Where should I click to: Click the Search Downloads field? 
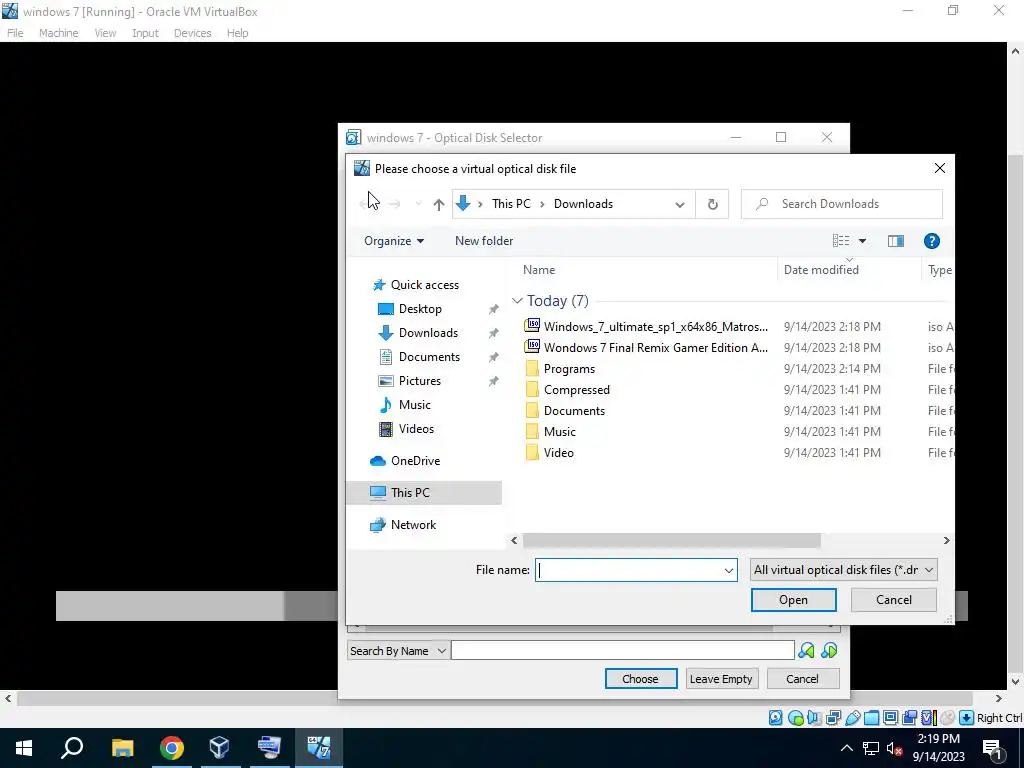[842, 204]
